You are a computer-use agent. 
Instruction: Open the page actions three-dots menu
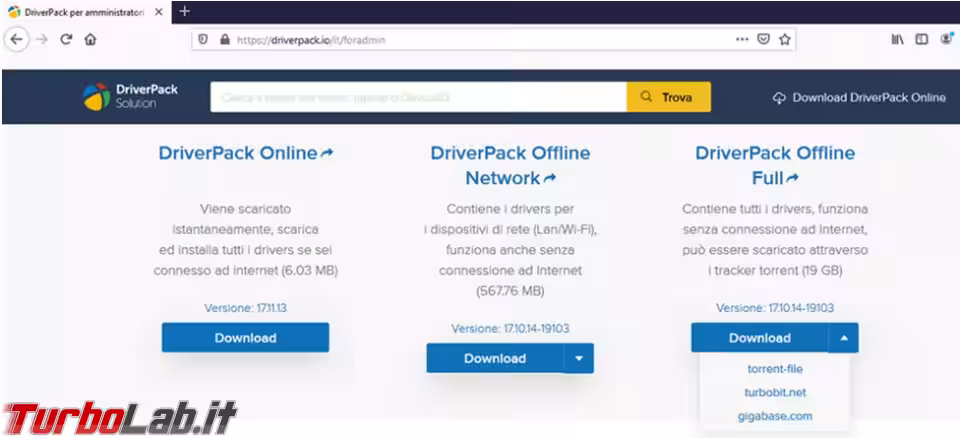[x=742, y=39]
